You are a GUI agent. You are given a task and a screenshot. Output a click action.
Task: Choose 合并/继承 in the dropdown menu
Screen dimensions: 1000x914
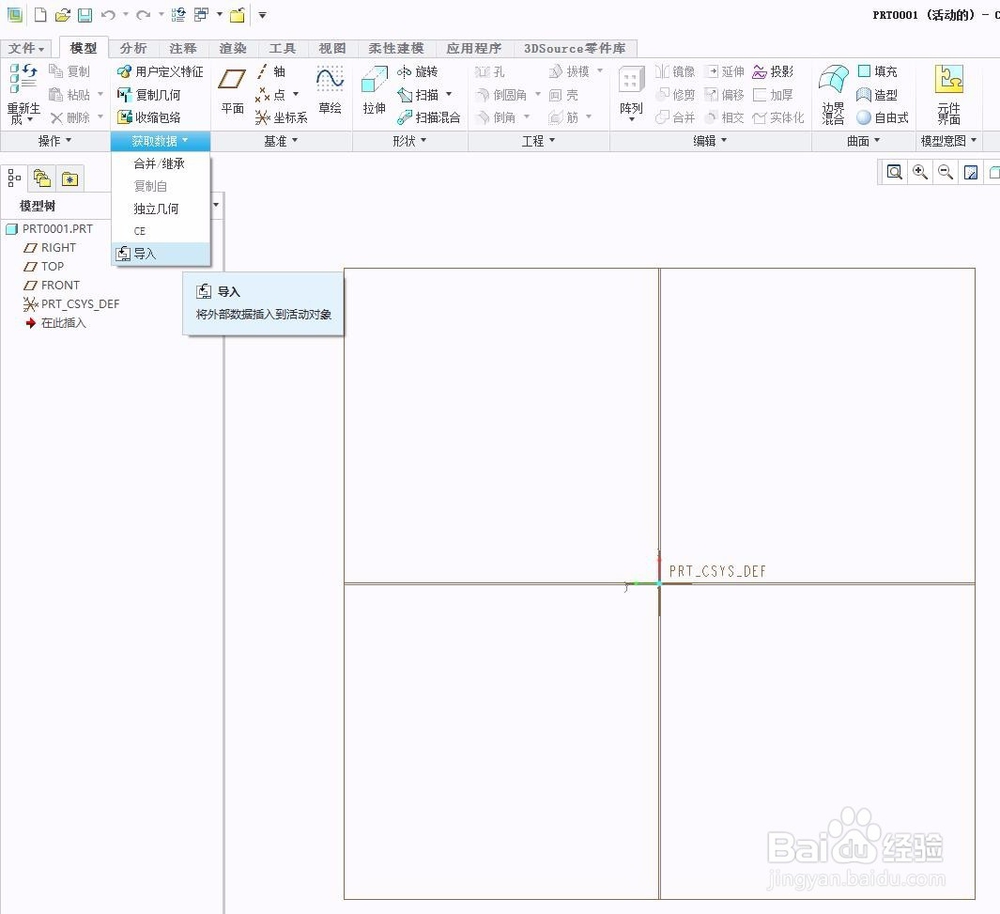(161, 164)
